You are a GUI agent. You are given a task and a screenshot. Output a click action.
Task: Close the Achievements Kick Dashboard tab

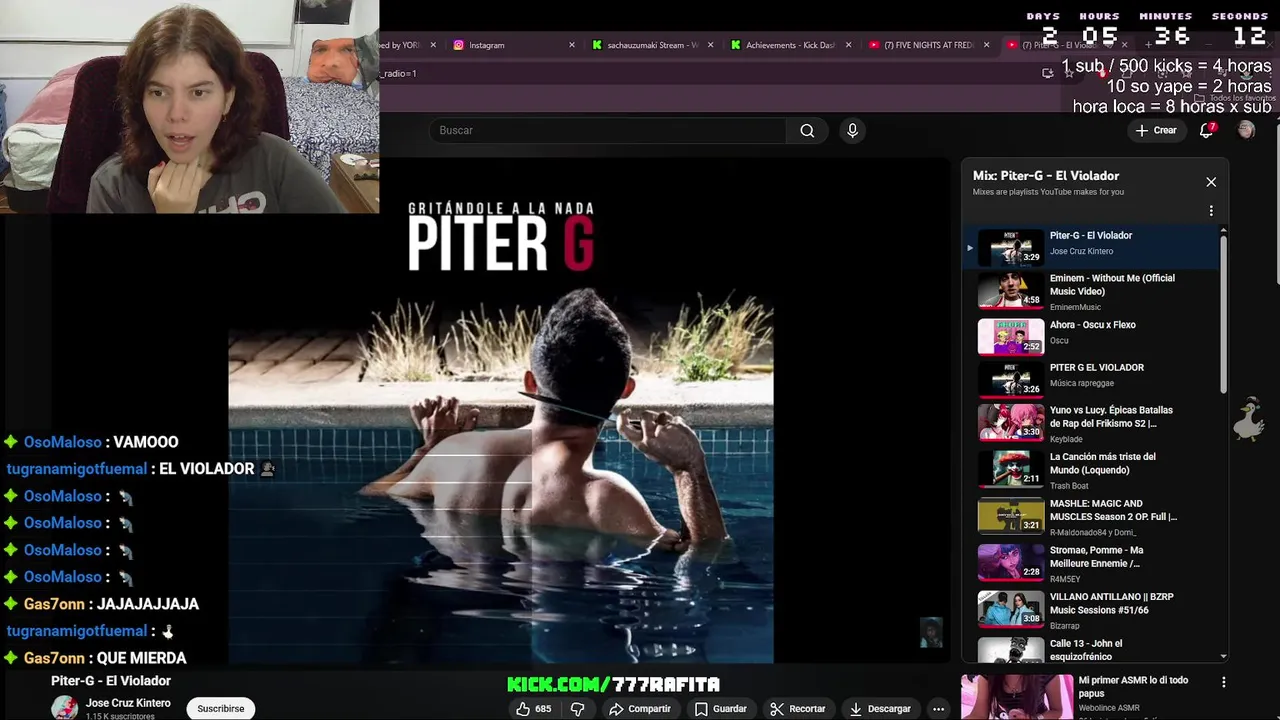(x=849, y=45)
